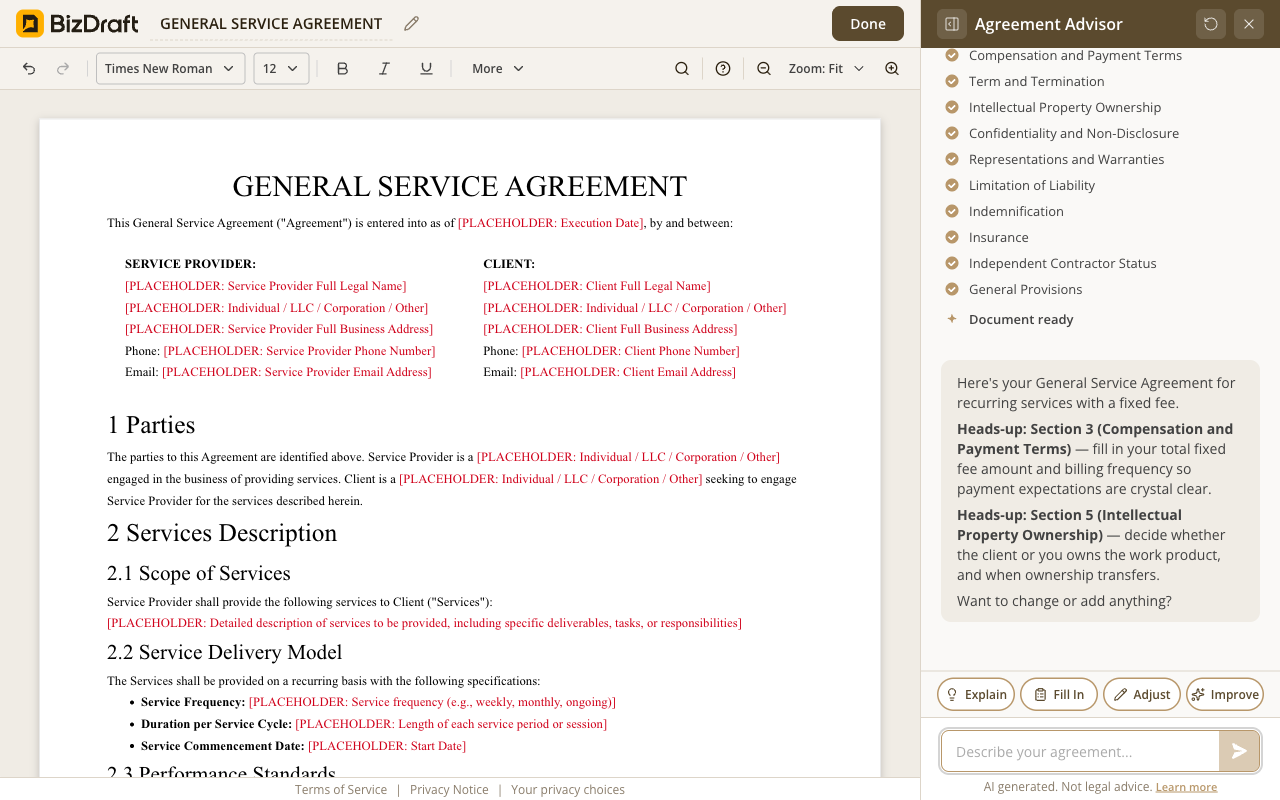This screenshot has width=1280, height=800.
Task: Toggle underline formatting
Action: coord(426,68)
